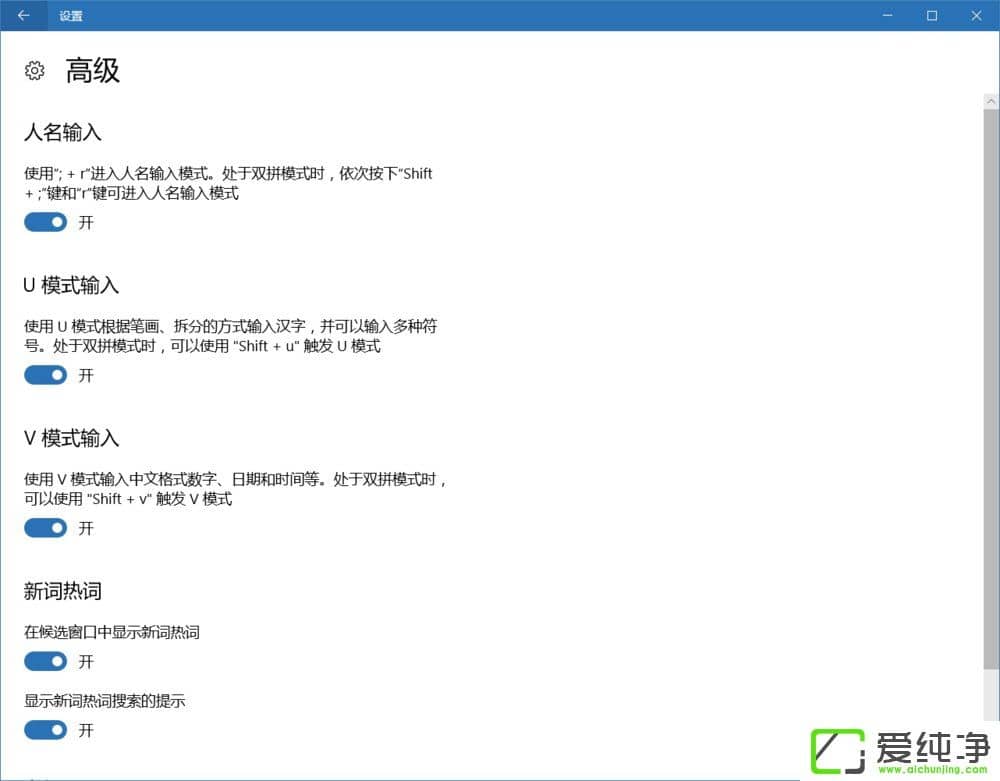Image resolution: width=1000 pixels, height=781 pixels.
Task: Click the gear icon beside the 高级 heading
Action: pos(34,70)
